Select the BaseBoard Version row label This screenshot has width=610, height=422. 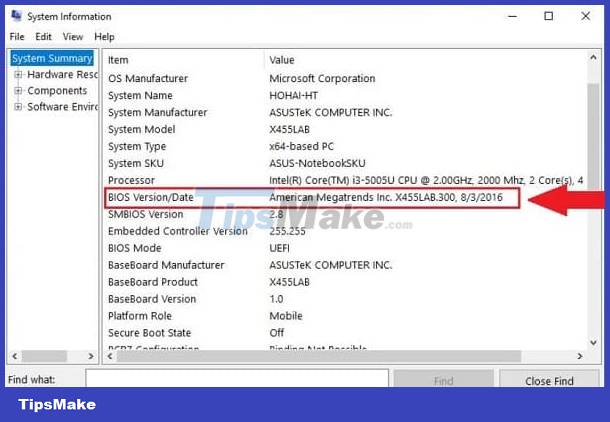click(x=152, y=299)
